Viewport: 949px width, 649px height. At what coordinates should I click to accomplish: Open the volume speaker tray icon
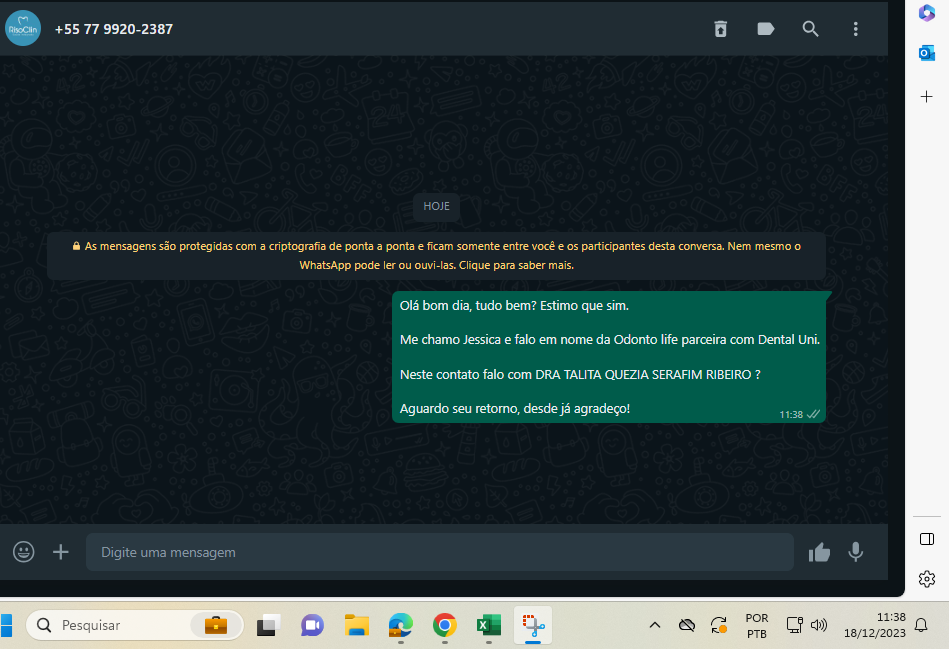coord(819,625)
